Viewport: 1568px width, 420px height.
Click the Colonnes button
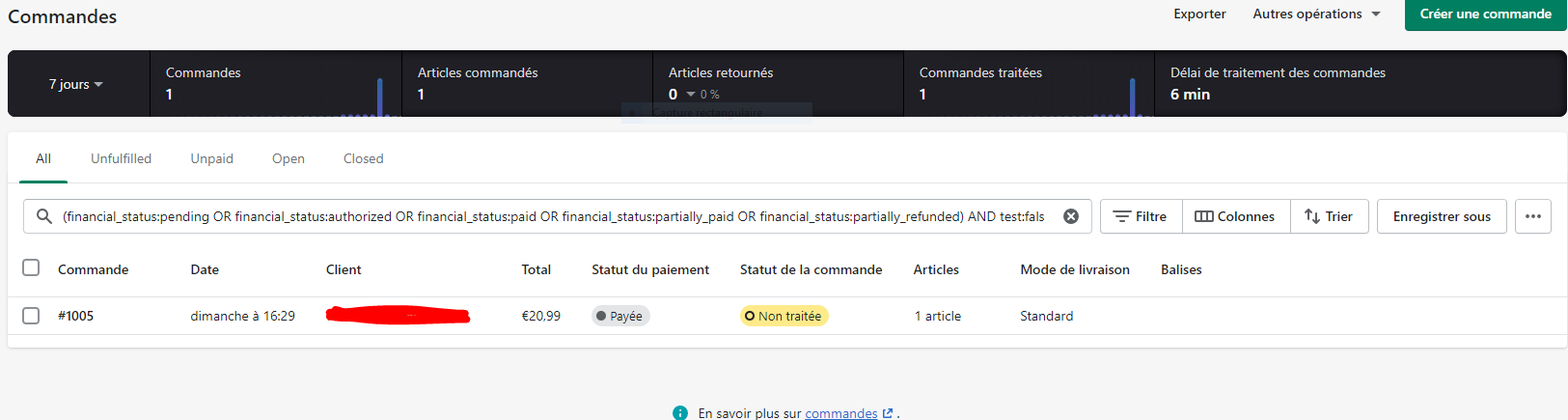click(1236, 216)
